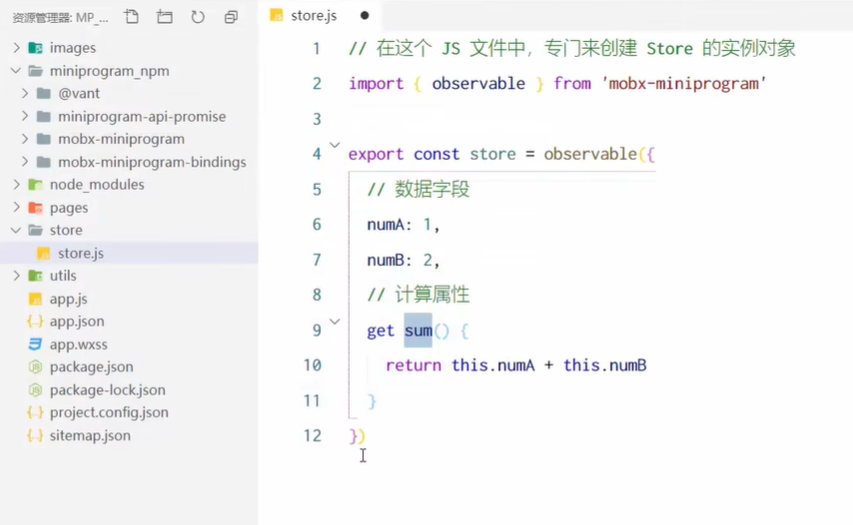Screen dimensions: 853x525
Task: Expand the pages folder chevron
Action: [16, 207]
